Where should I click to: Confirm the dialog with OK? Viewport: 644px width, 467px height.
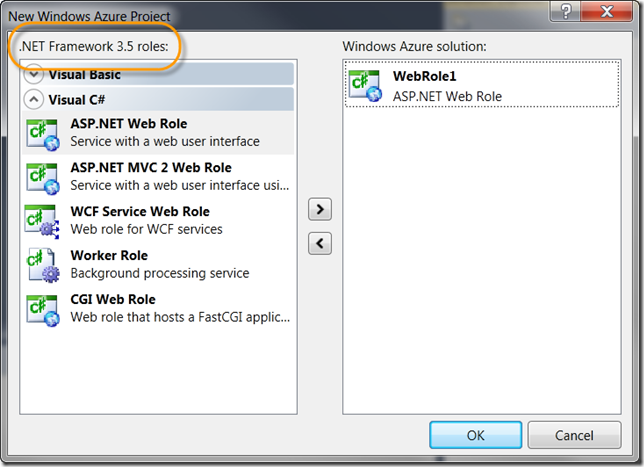476,435
